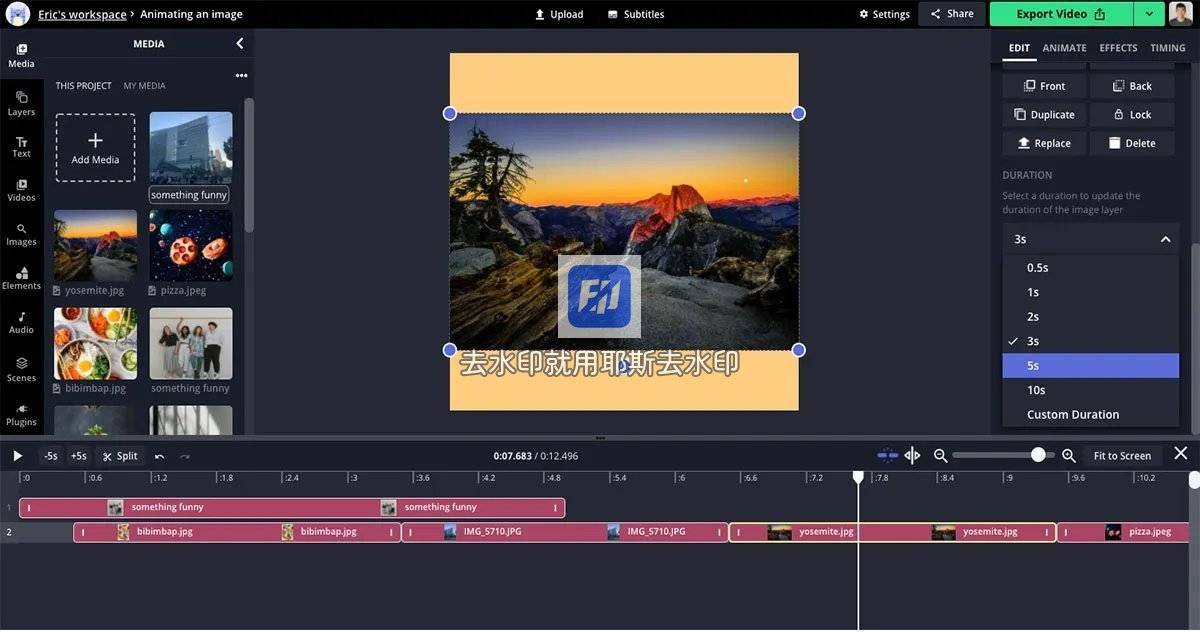
Task: Open the Plugins sidebar panel
Action: pyautogui.click(x=21, y=414)
